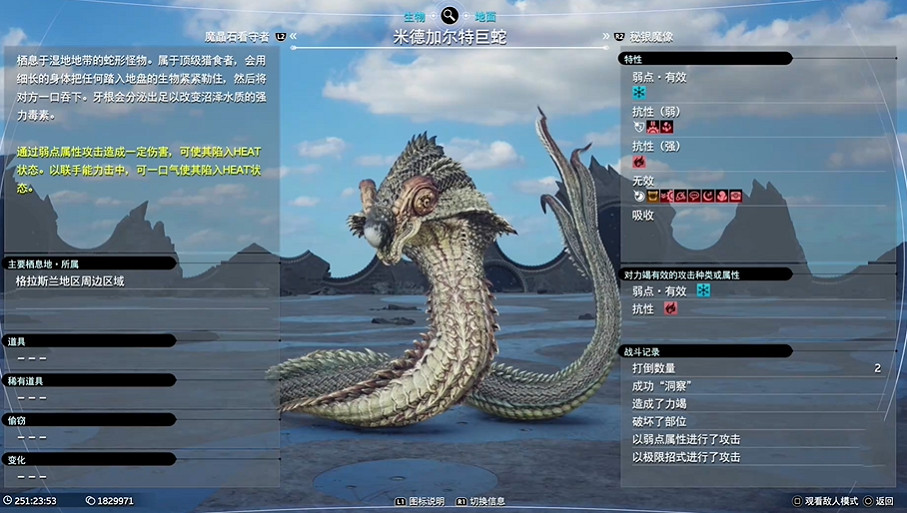
Task: Click 返回 to go back
Action: coord(879,500)
